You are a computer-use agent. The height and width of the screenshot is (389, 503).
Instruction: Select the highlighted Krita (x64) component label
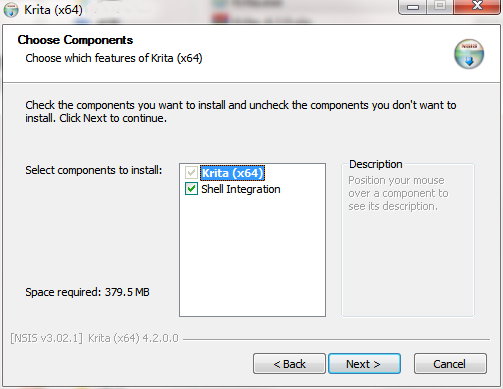coord(232,173)
